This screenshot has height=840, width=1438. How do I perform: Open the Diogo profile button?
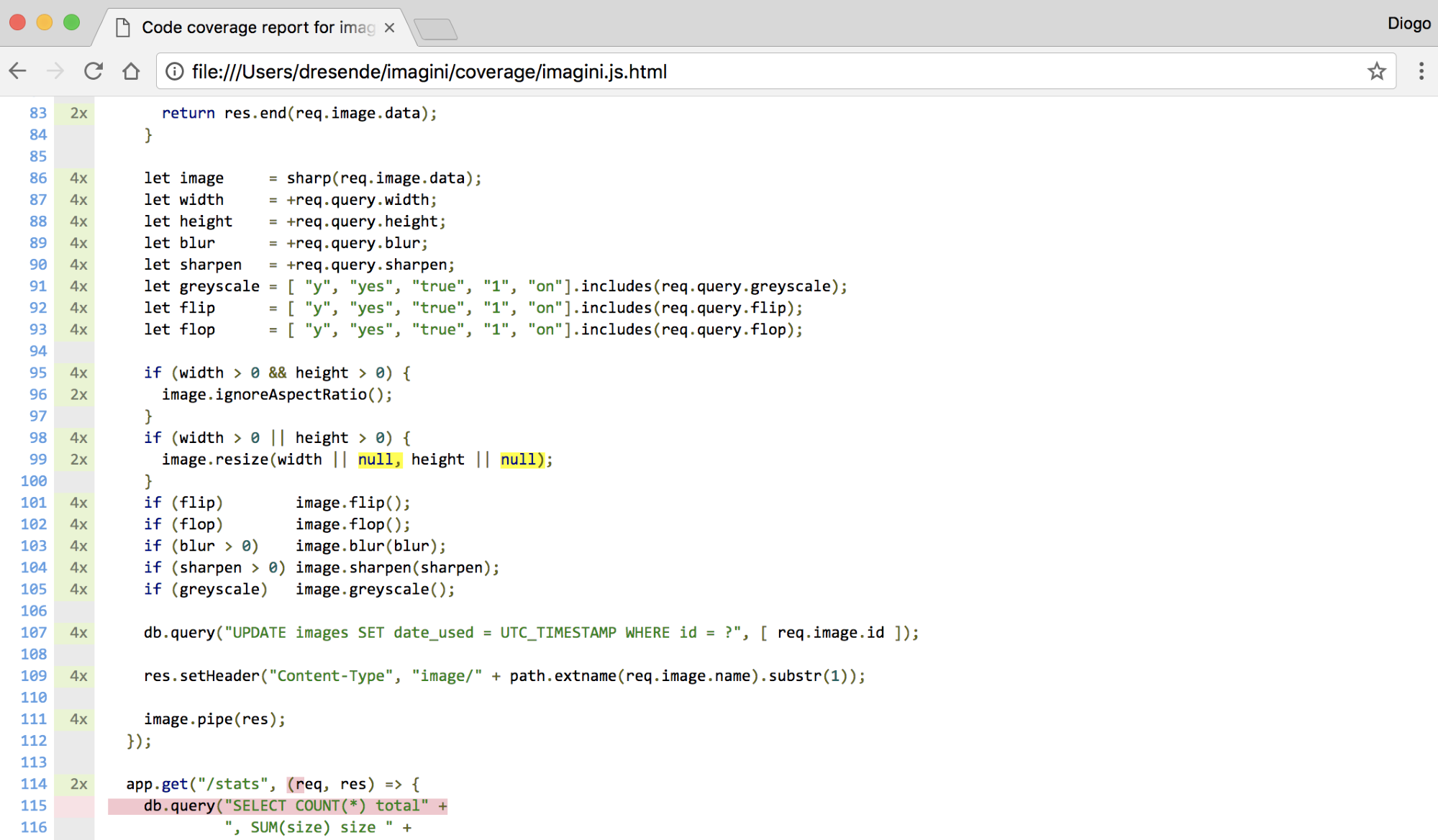1408,24
